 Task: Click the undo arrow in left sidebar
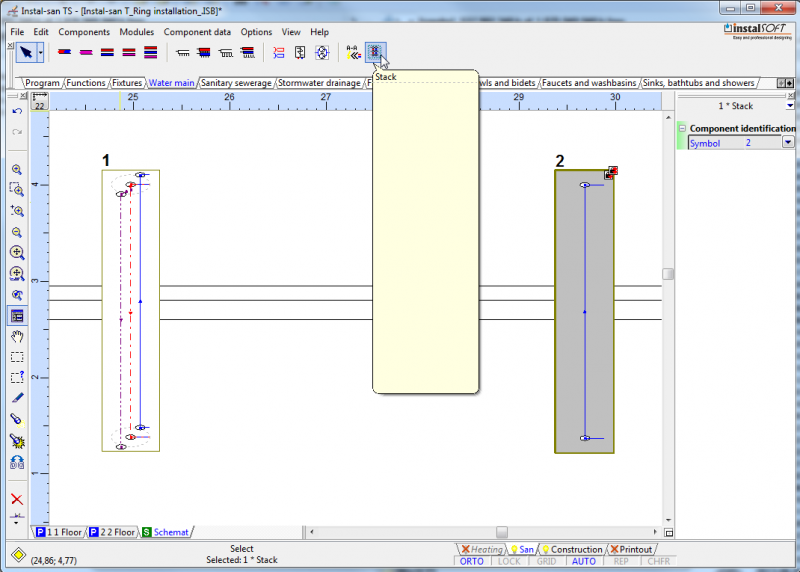[x=17, y=111]
